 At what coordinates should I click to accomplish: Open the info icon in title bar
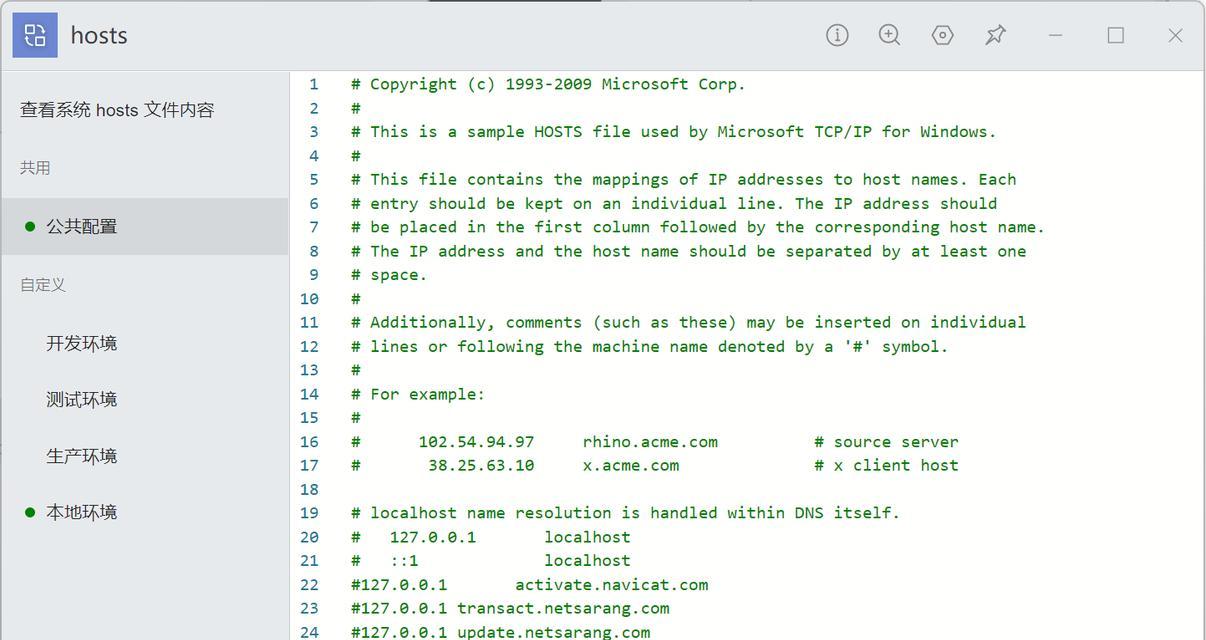tap(837, 35)
